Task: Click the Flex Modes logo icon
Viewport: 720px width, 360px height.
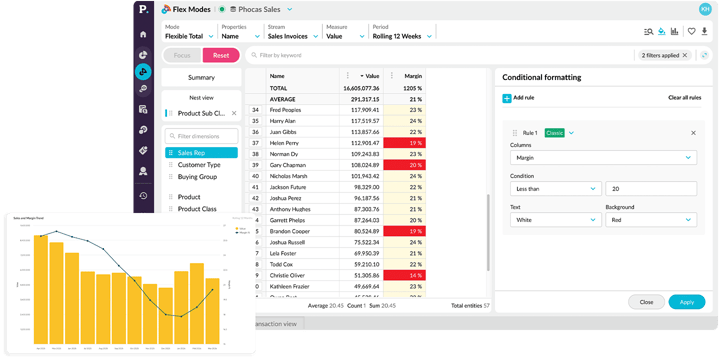Action: click(166, 9)
